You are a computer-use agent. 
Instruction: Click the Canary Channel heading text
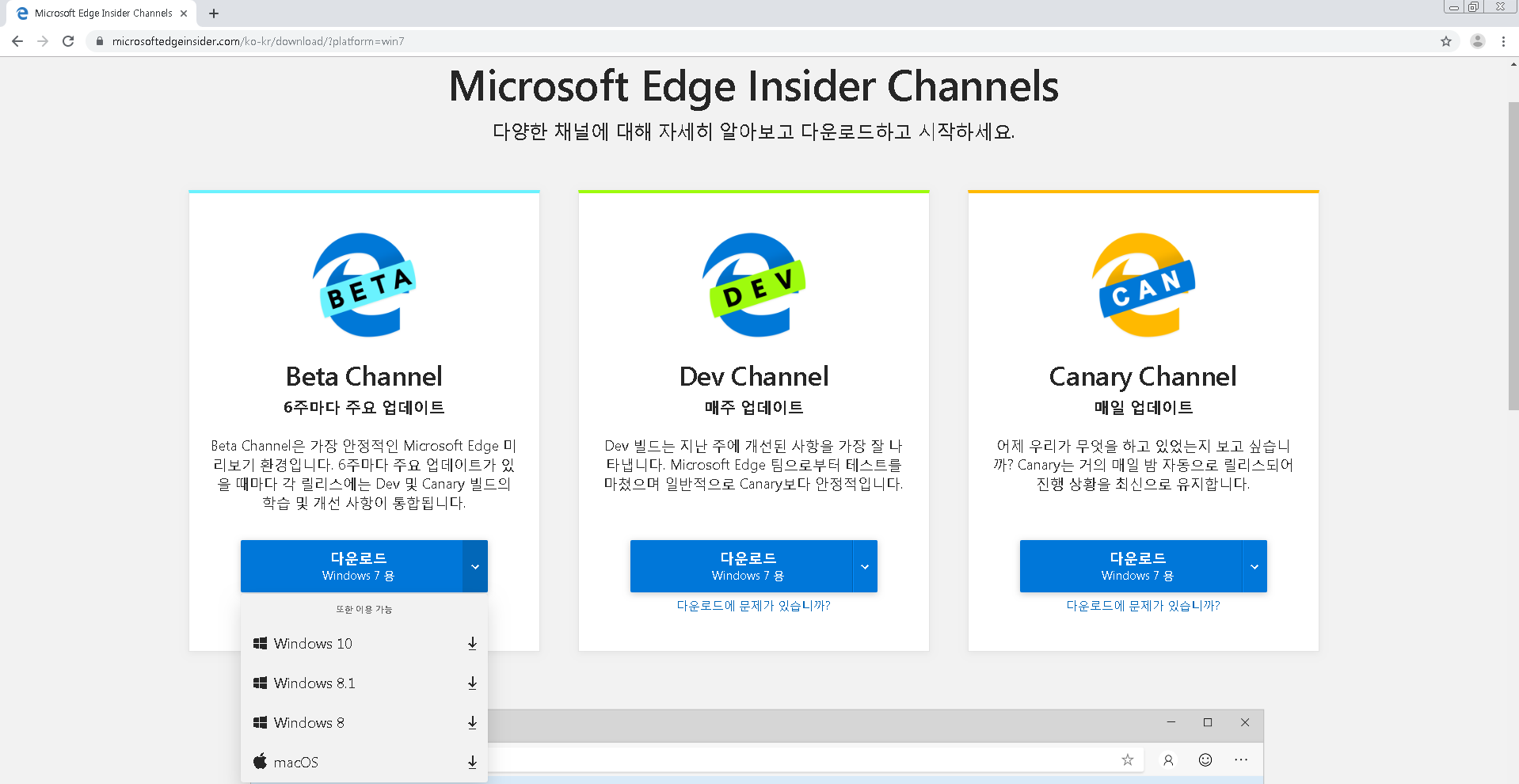point(1143,377)
